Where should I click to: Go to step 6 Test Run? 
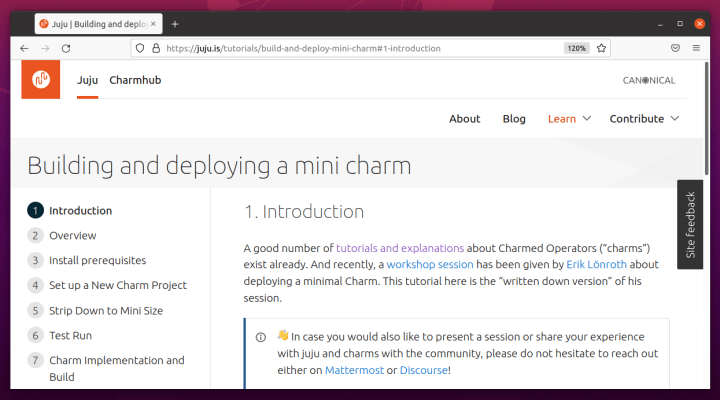point(60,335)
